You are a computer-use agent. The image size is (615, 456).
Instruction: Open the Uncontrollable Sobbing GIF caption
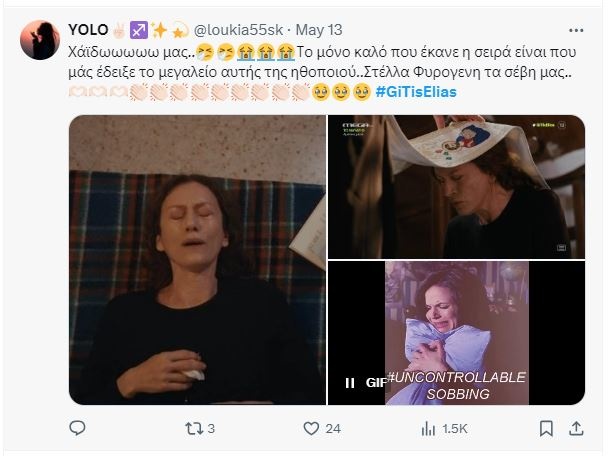click(456, 386)
